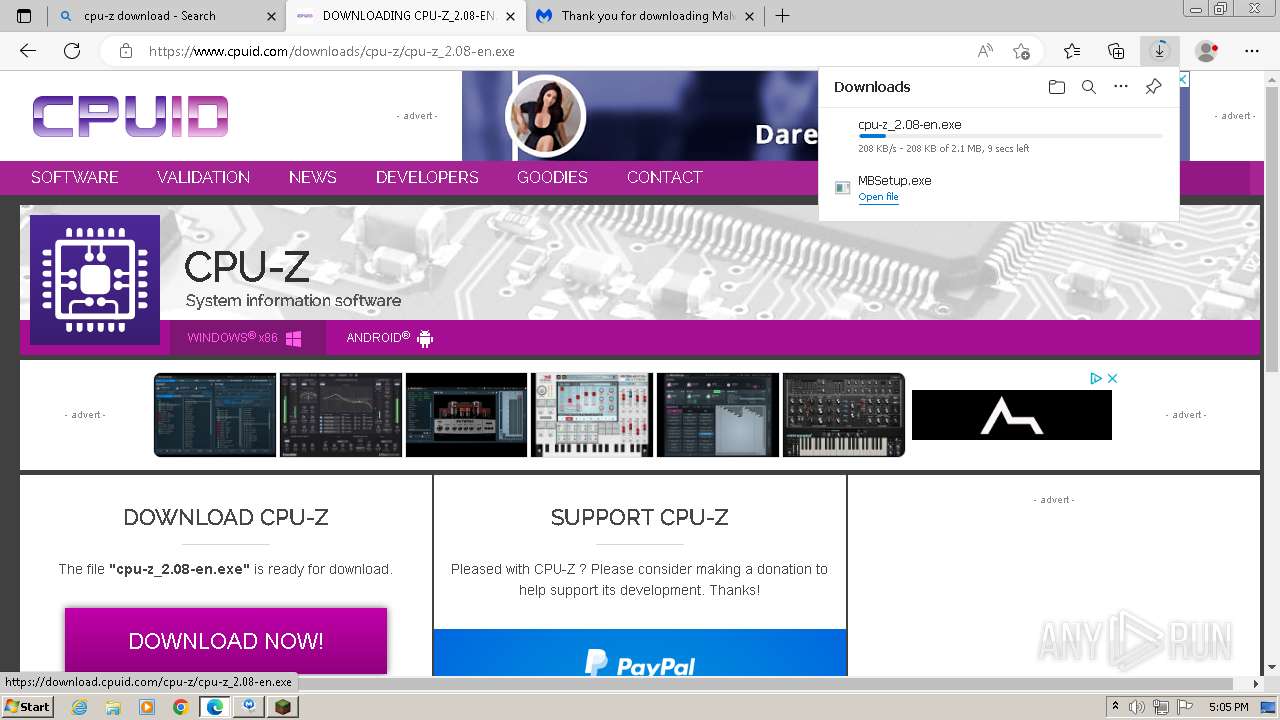Click MBSetup.exe file icon in downloads
Image resolution: width=1280 pixels, height=720 pixels.
point(843,187)
